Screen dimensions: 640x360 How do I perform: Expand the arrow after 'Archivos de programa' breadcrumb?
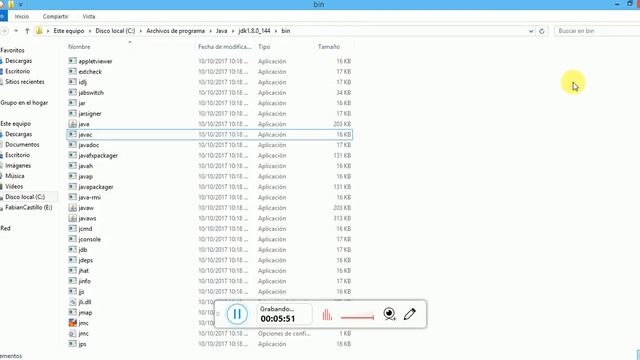(x=211, y=31)
